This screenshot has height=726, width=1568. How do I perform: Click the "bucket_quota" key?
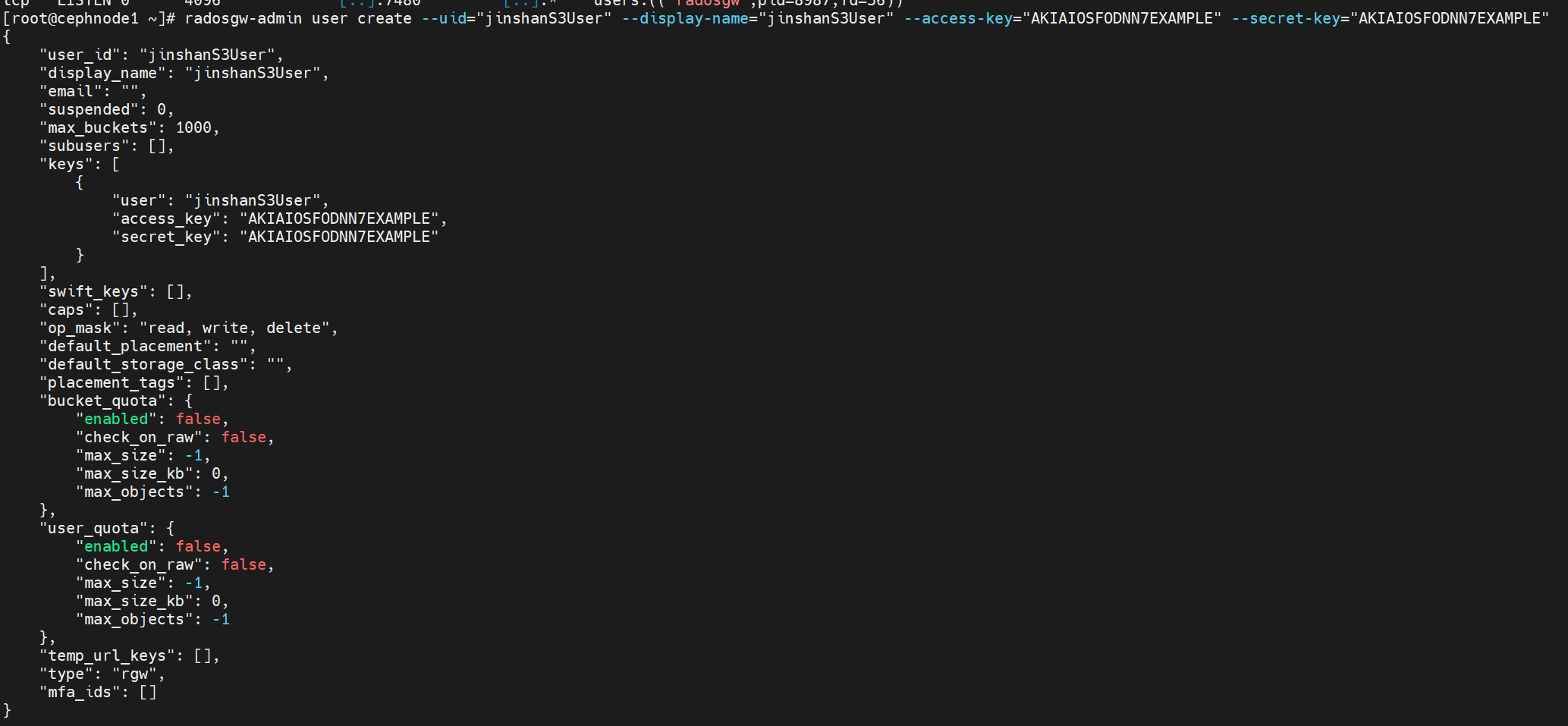point(102,401)
